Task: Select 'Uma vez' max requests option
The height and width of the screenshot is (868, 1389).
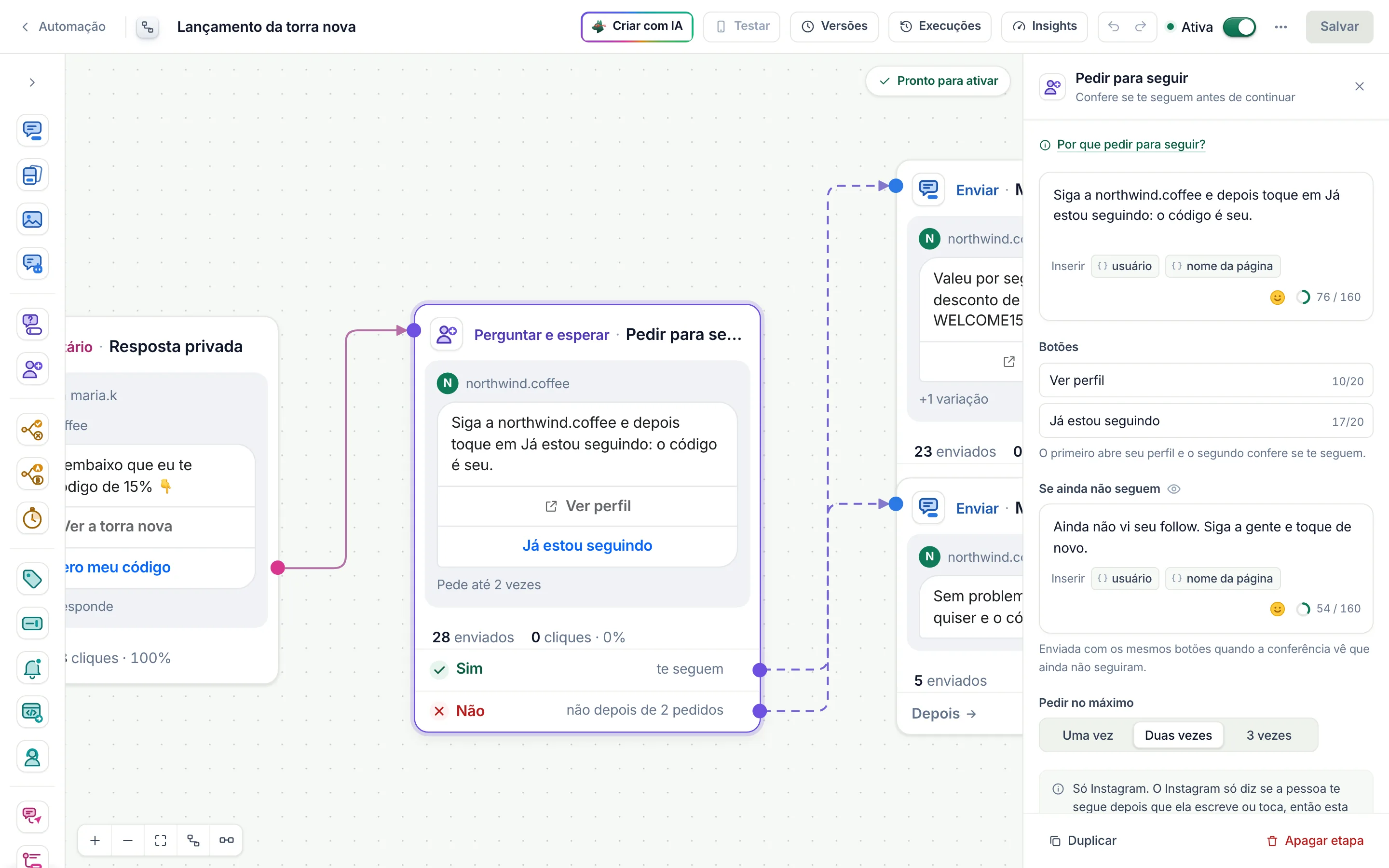Action: click(x=1087, y=735)
